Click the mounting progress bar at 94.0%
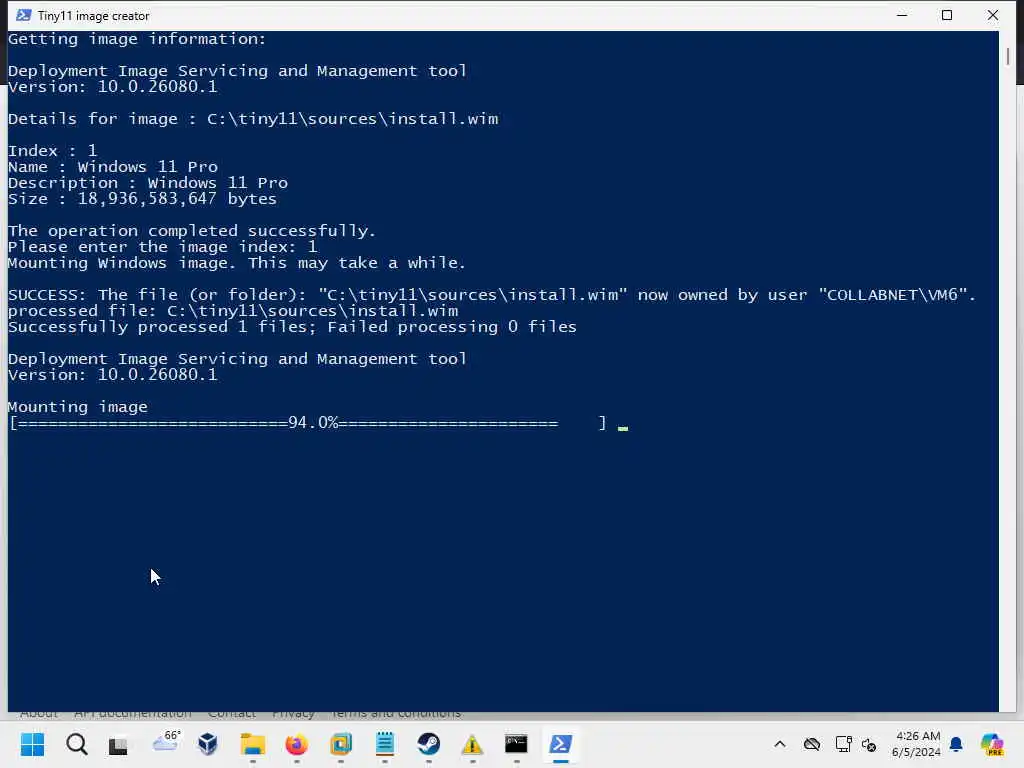 pyautogui.click(x=308, y=423)
